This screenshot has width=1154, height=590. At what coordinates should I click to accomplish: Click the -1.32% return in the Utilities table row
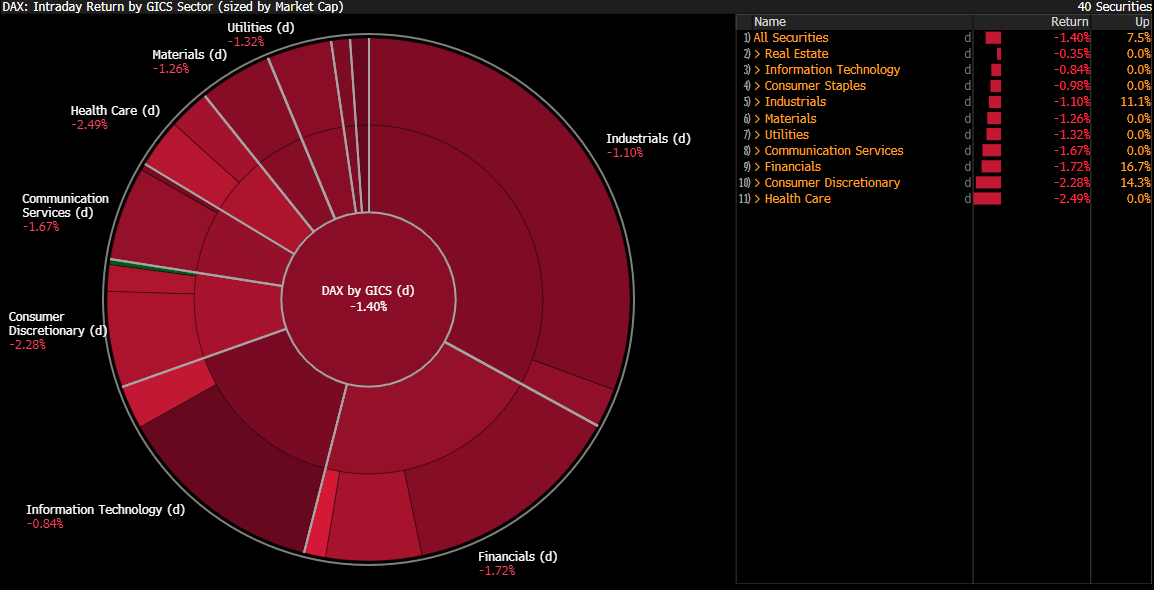pos(1072,135)
